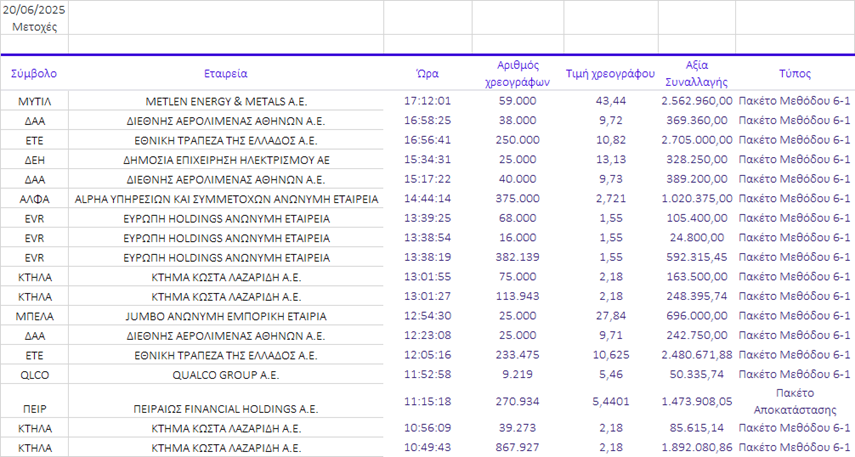Select JUMBO ΑΝΩΝΥΜΗ ΕΜΠΟΡΙΚΗ ΕΤΑΙΡΙΑ cell
This screenshot has height=457, width=855.
pyautogui.click(x=226, y=316)
